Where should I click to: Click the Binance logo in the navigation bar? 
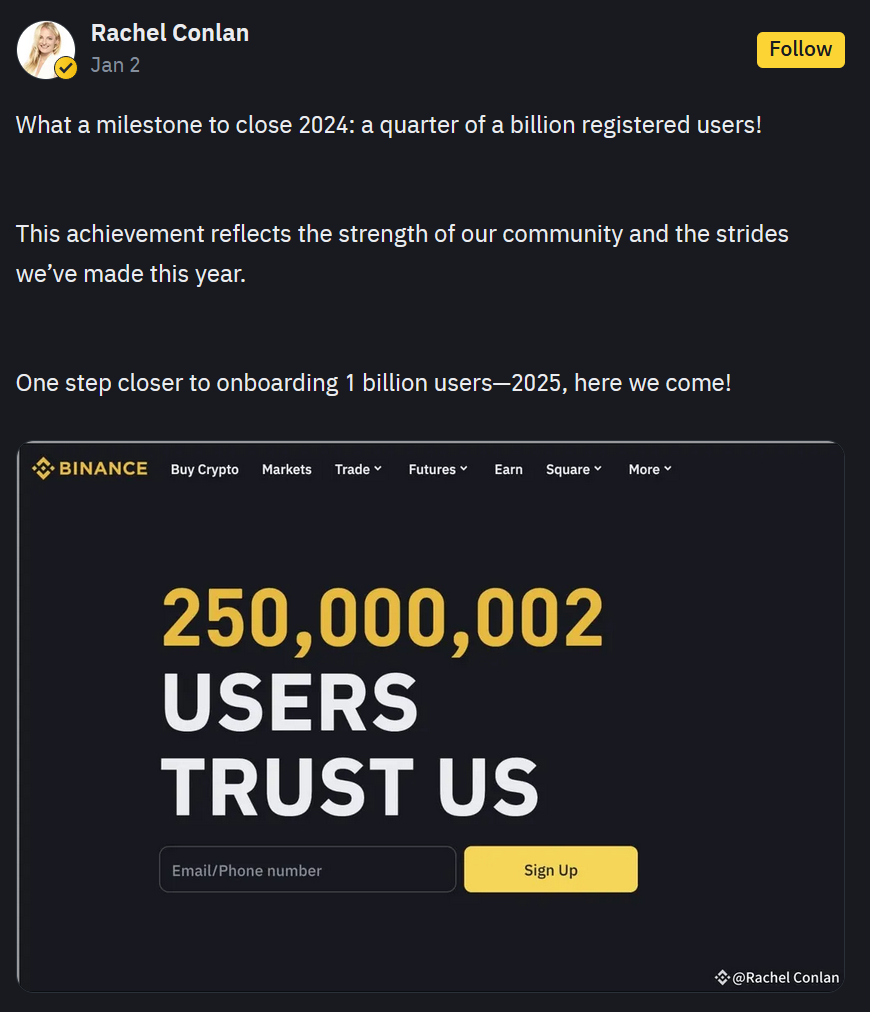click(x=90, y=469)
